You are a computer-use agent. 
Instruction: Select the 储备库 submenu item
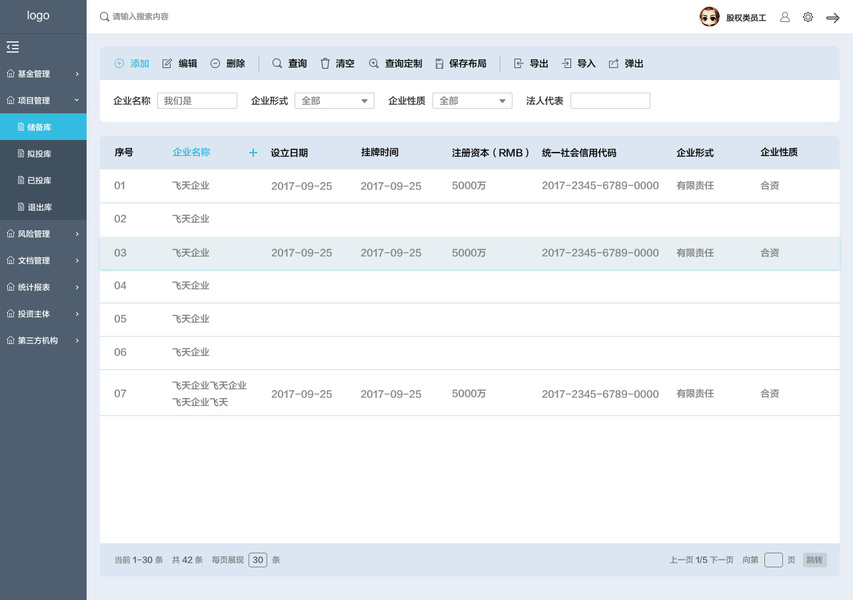pyautogui.click(x=43, y=127)
